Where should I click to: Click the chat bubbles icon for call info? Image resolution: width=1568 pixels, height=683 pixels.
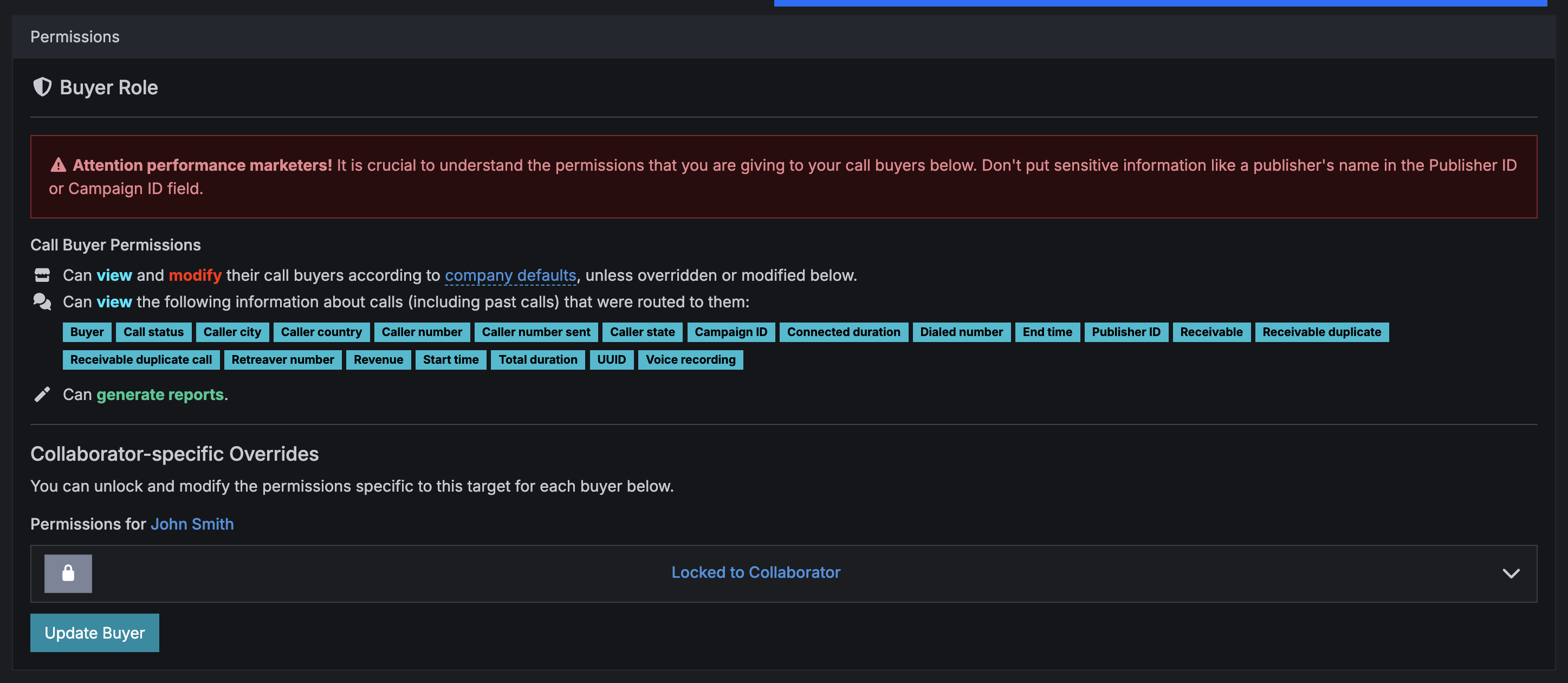(x=42, y=302)
